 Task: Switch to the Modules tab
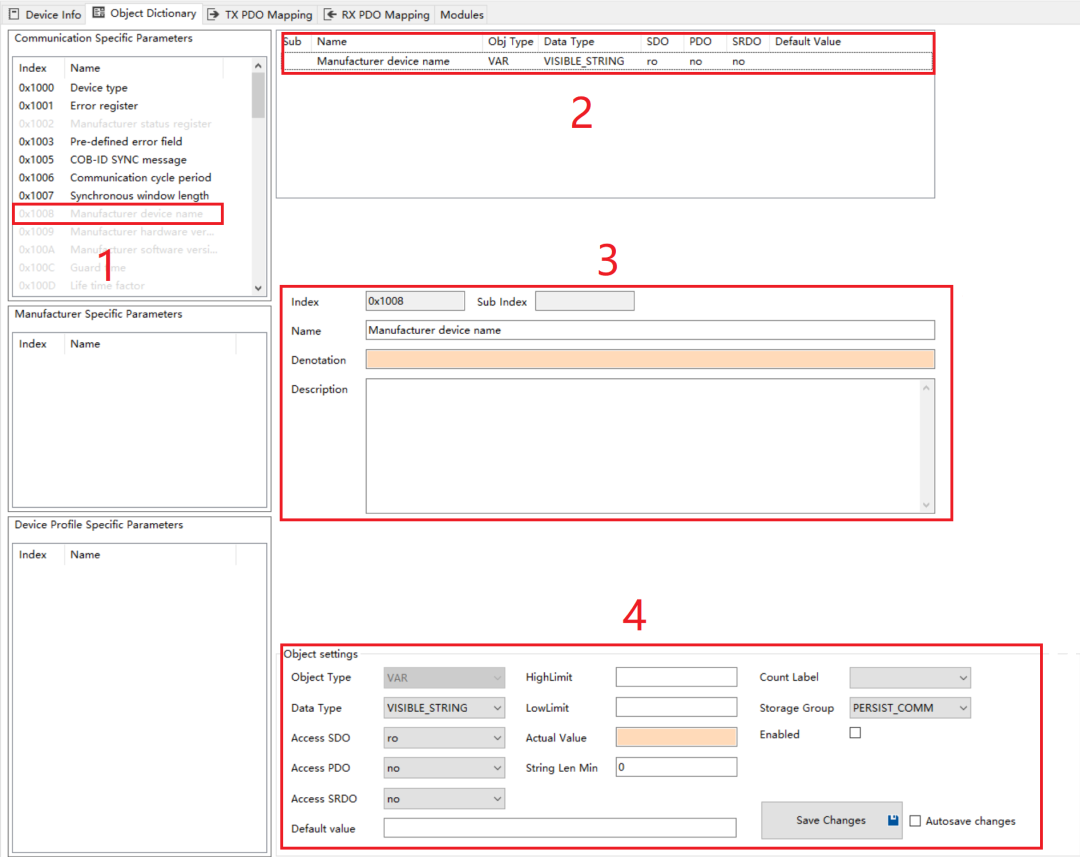462,15
